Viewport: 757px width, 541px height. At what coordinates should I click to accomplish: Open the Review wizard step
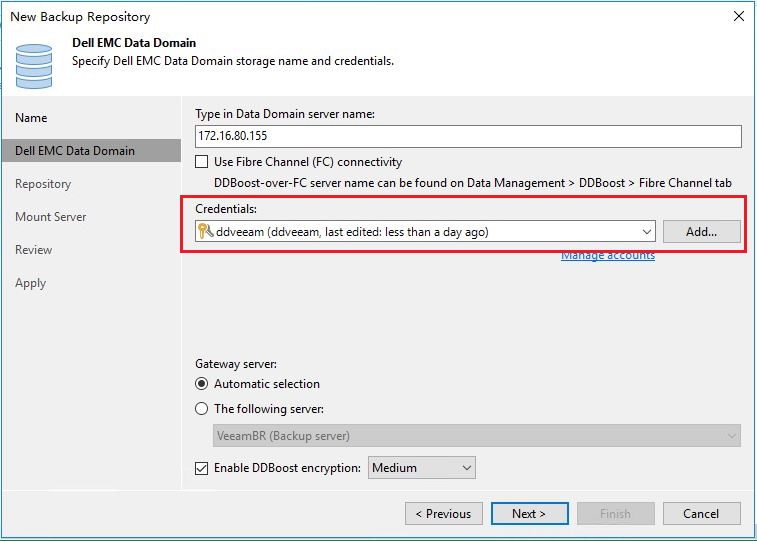point(33,250)
